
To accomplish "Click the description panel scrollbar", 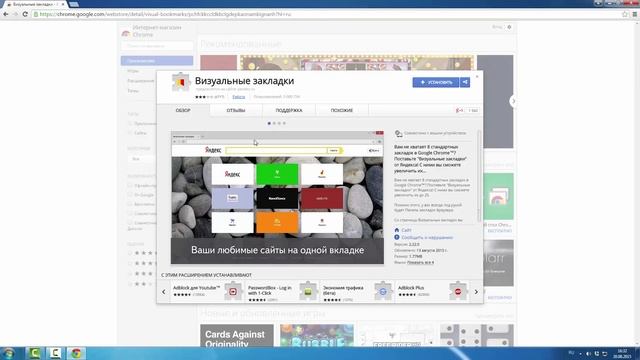I will pos(479,176).
